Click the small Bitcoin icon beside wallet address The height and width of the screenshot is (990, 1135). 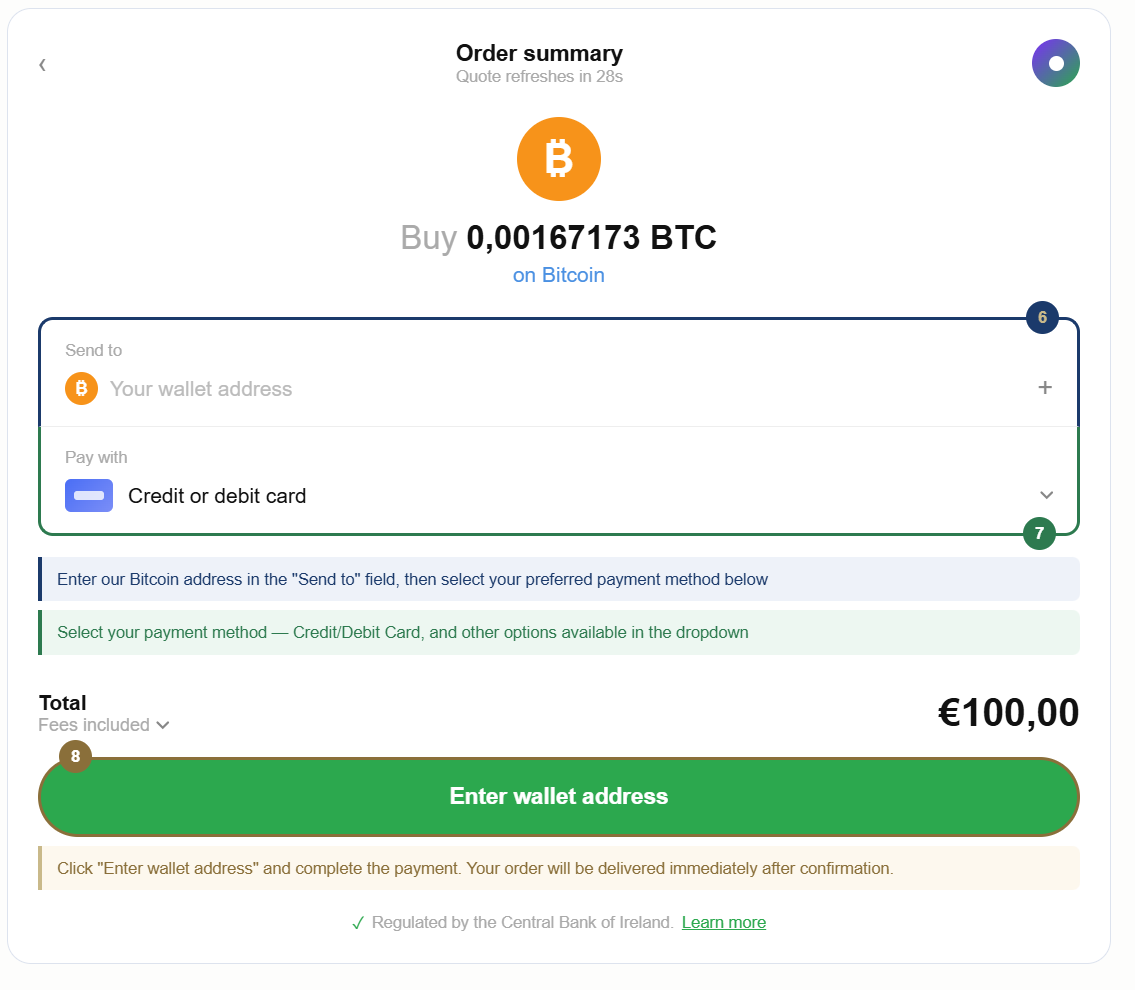(82, 389)
